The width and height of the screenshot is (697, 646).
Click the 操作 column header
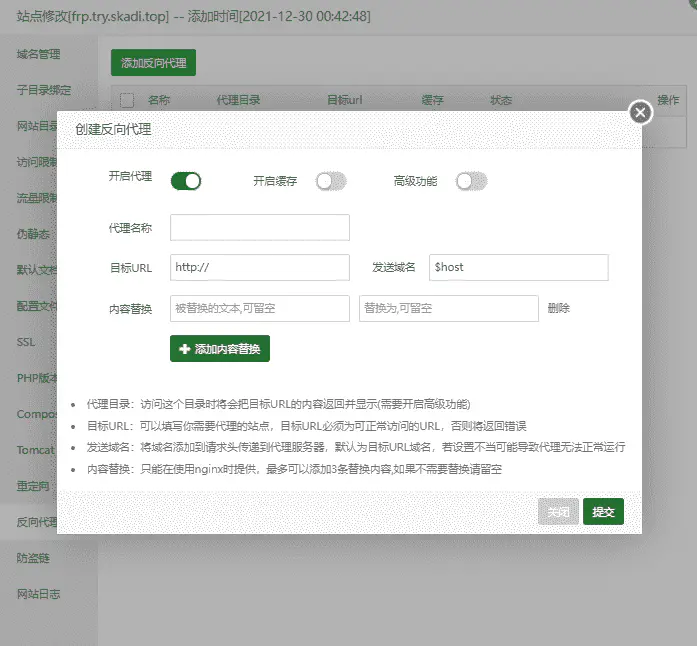tap(668, 100)
